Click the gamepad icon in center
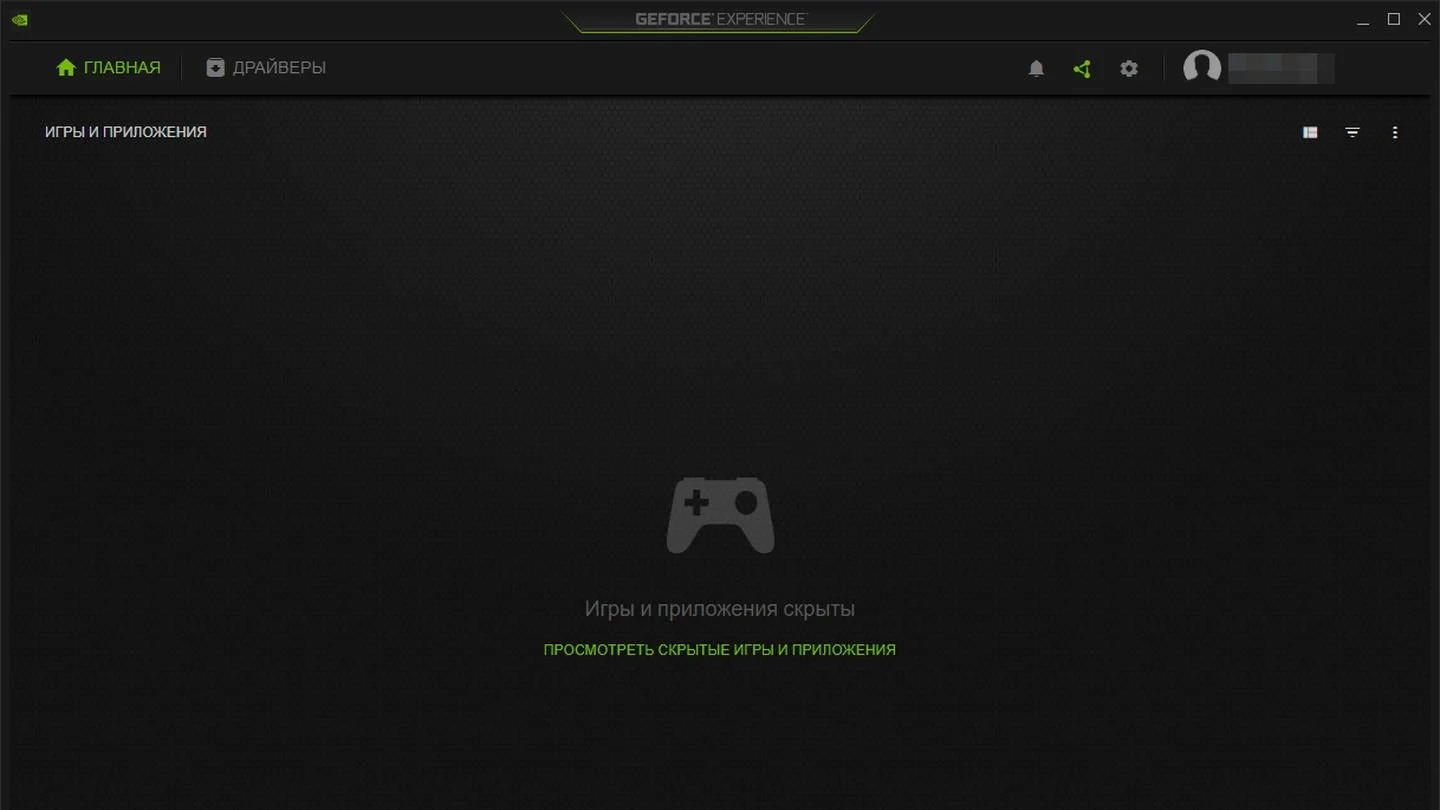 point(720,515)
